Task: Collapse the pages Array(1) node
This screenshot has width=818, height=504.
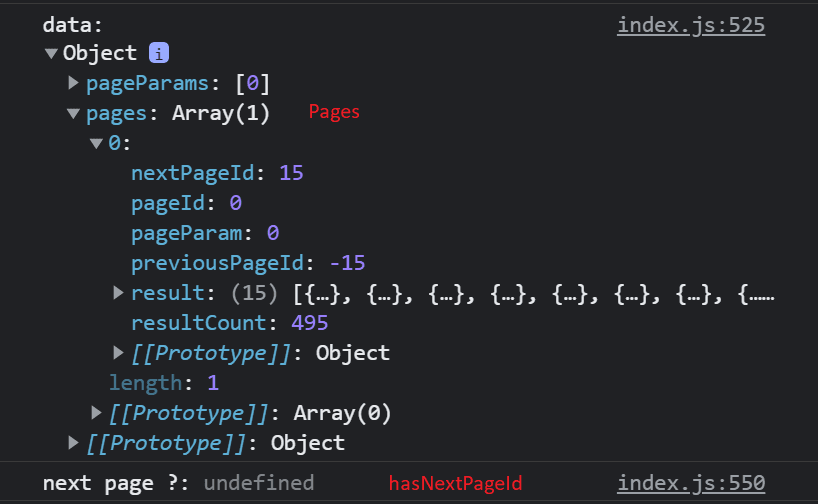Action: pyautogui.click(x=73, y=114)
